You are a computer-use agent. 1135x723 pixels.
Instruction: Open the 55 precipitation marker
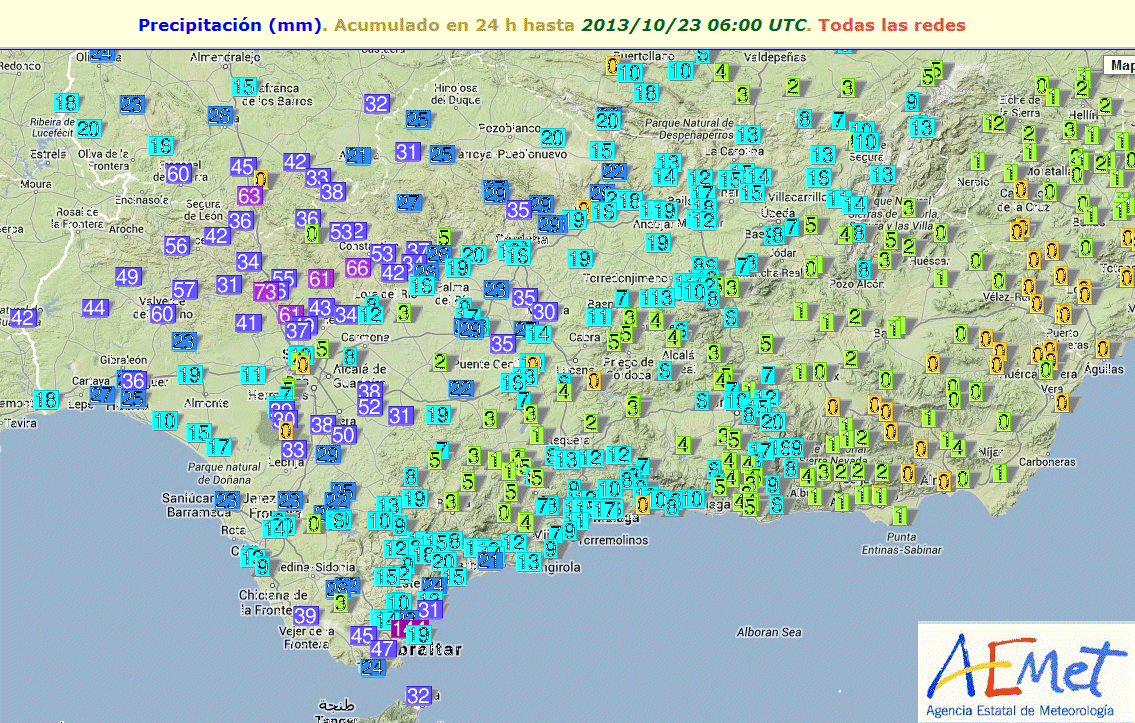coord(283,278)
